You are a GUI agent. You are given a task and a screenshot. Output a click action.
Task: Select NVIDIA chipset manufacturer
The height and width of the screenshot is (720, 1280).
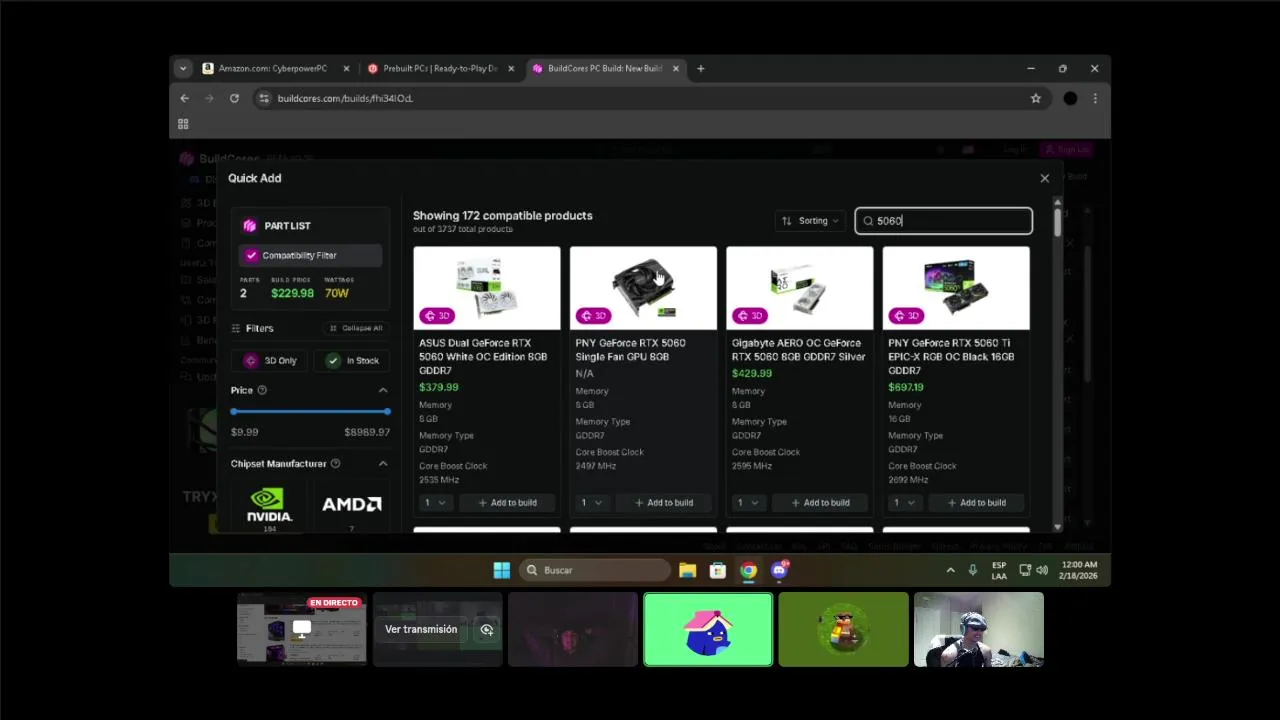tap(269, 505)
